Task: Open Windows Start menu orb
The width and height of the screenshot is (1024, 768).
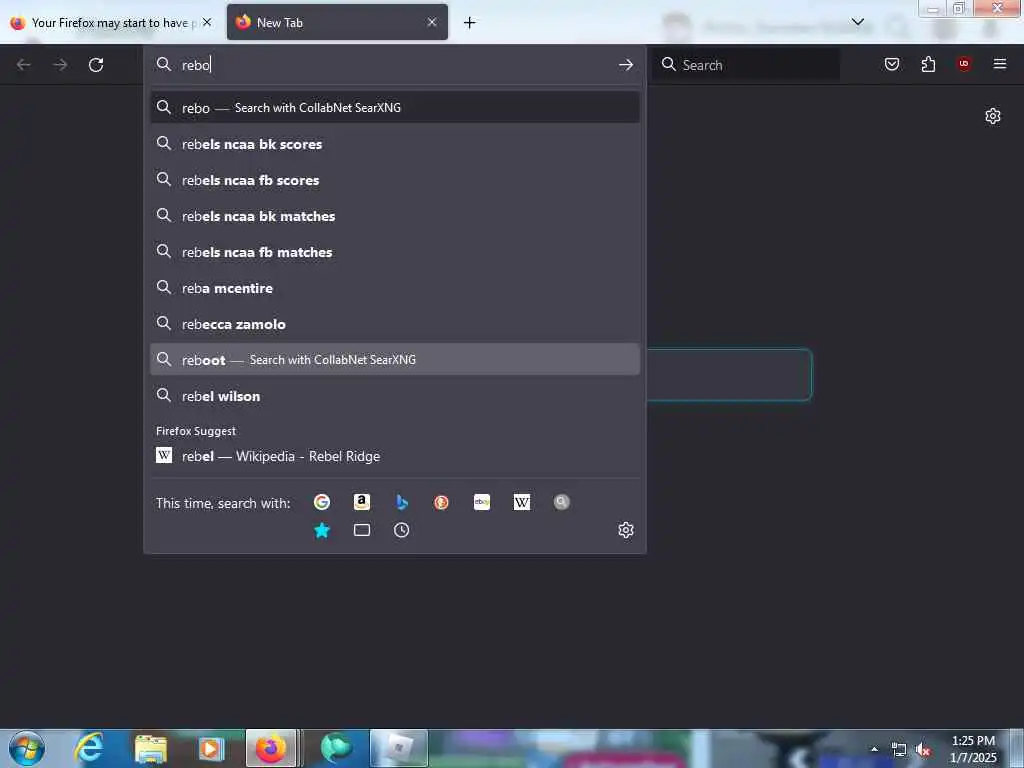Action: (27, 748)
